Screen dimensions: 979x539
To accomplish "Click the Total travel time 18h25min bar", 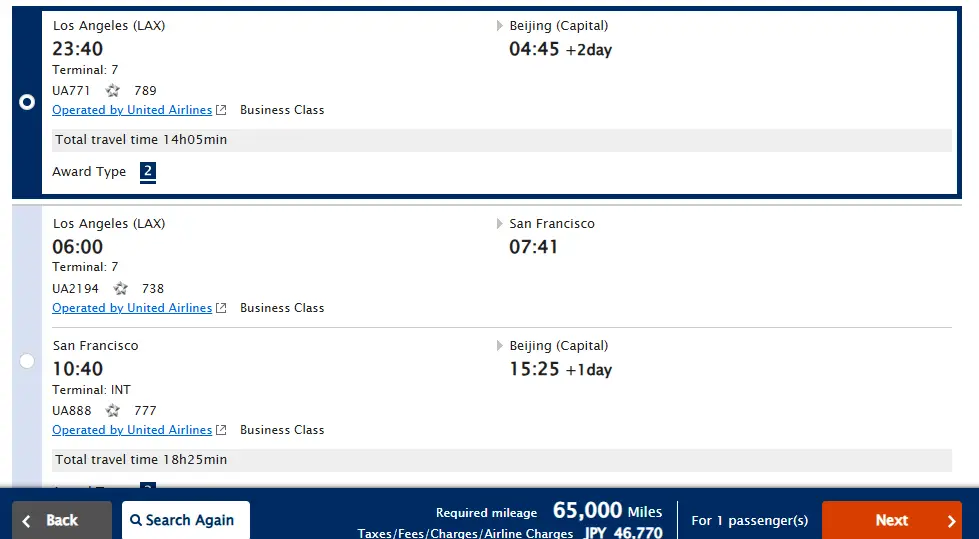I will point(502,460).
